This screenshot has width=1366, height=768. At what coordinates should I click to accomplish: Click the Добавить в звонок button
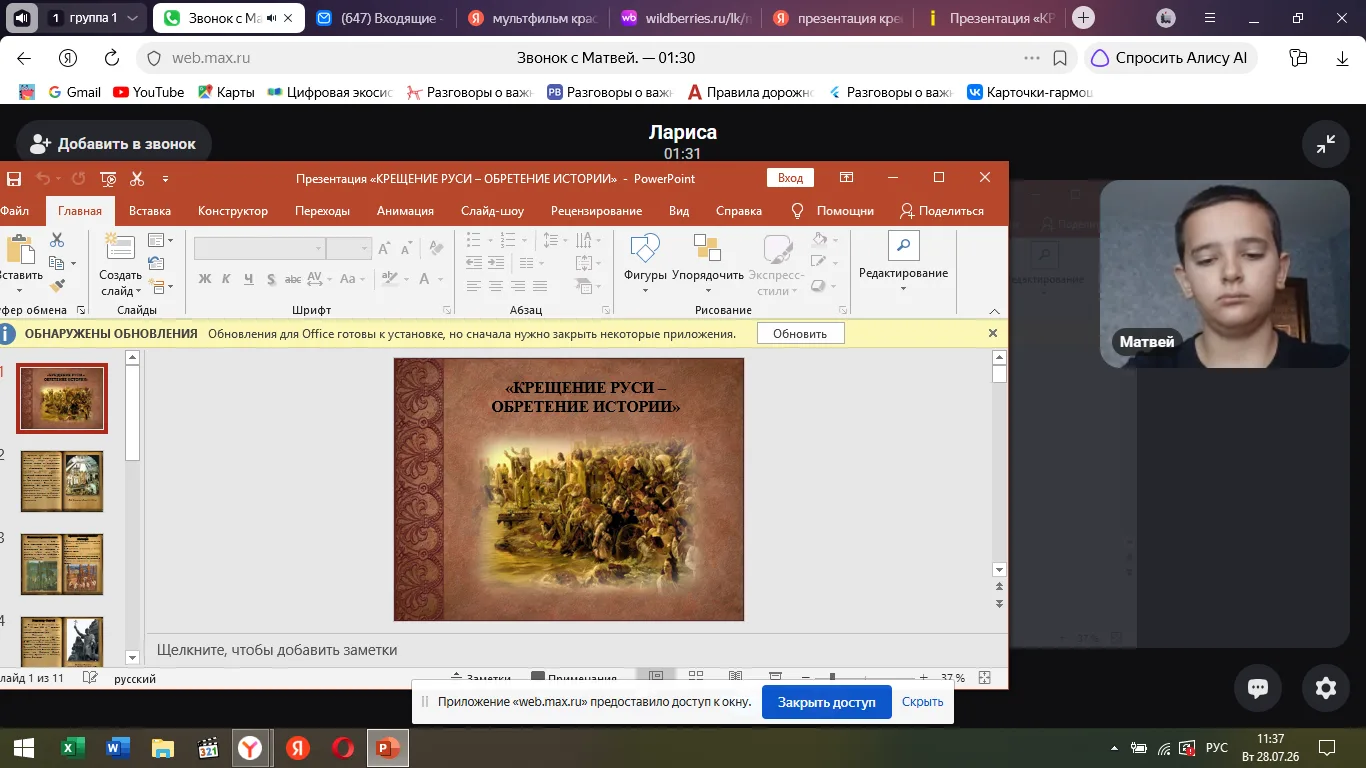(x=114, y=144)
